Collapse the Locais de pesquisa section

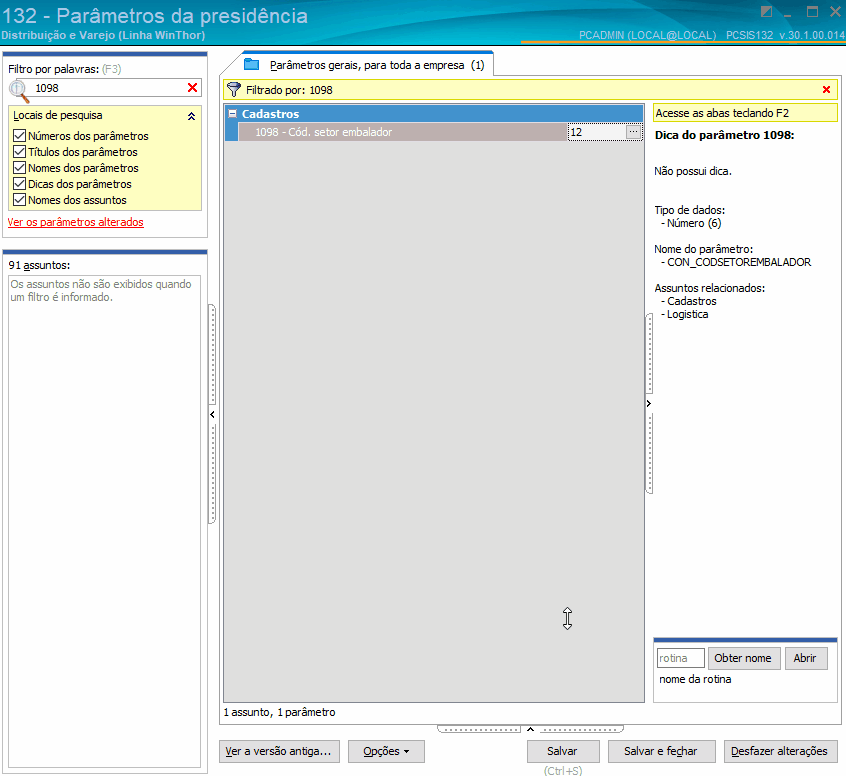(191, 116)
